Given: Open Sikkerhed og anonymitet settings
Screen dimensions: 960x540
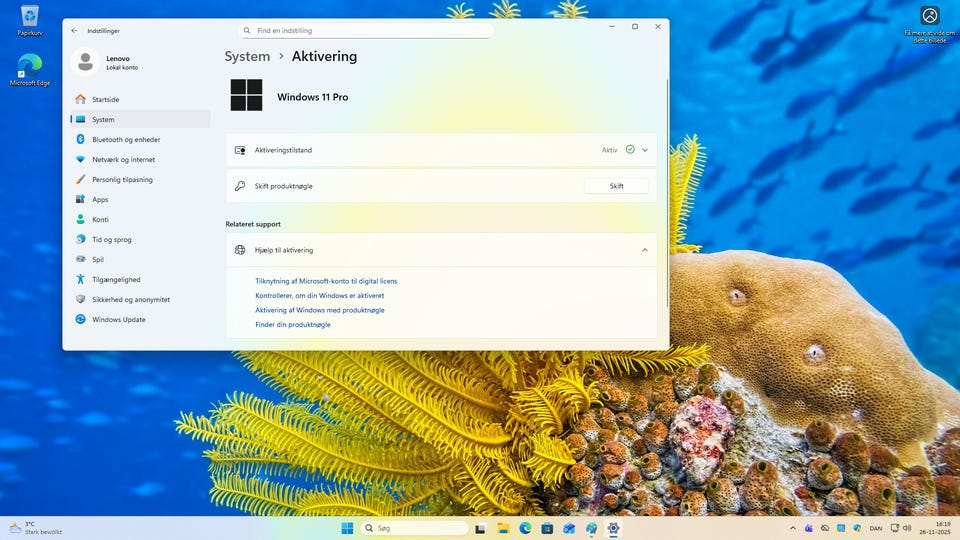Looking at the screenshot, I should 130,300.
